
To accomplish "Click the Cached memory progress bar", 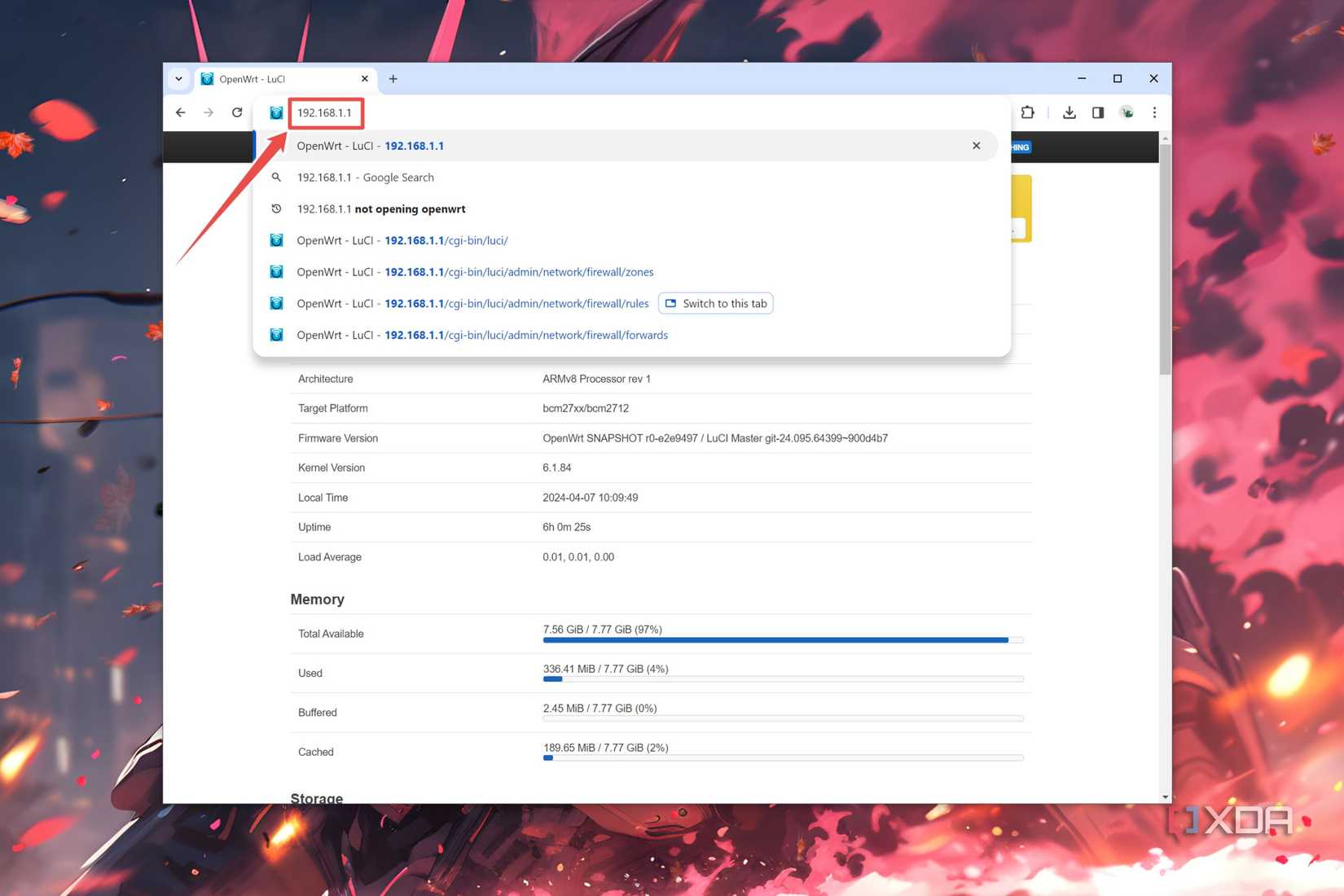I will [x=783, y=758].
